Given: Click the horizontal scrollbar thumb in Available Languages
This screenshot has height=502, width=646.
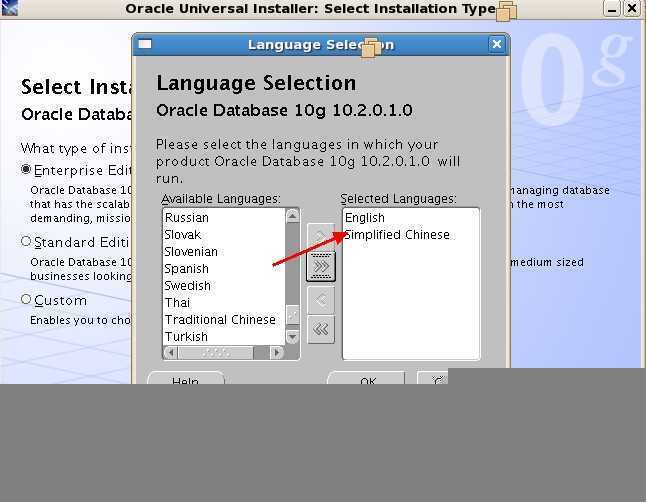Looking at the screenshot, I should tap(216, 352).
